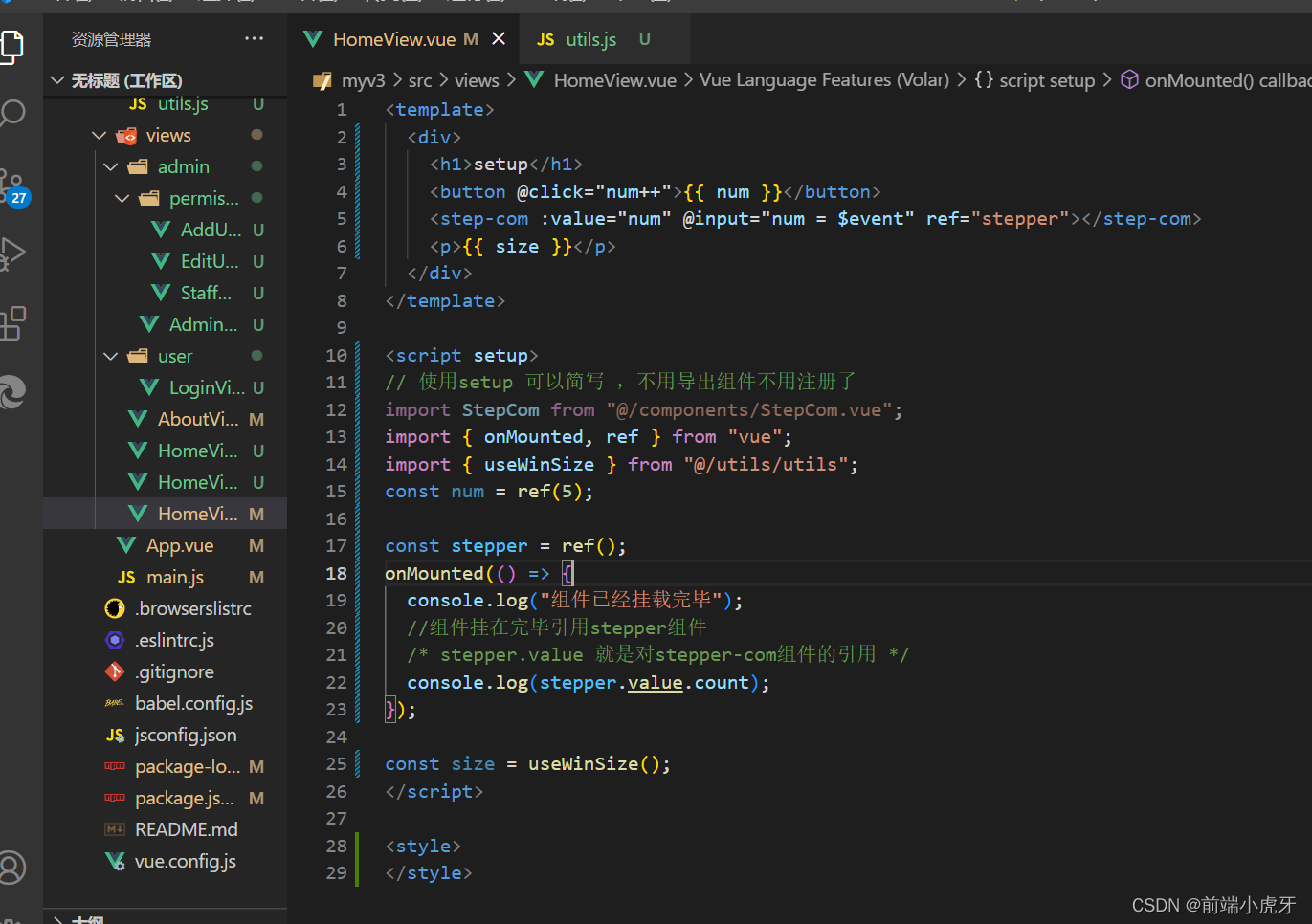Viewport: 1312px width, 924px height.
Task: Open the Admin... vue file
Action: [x=165, y=324]
